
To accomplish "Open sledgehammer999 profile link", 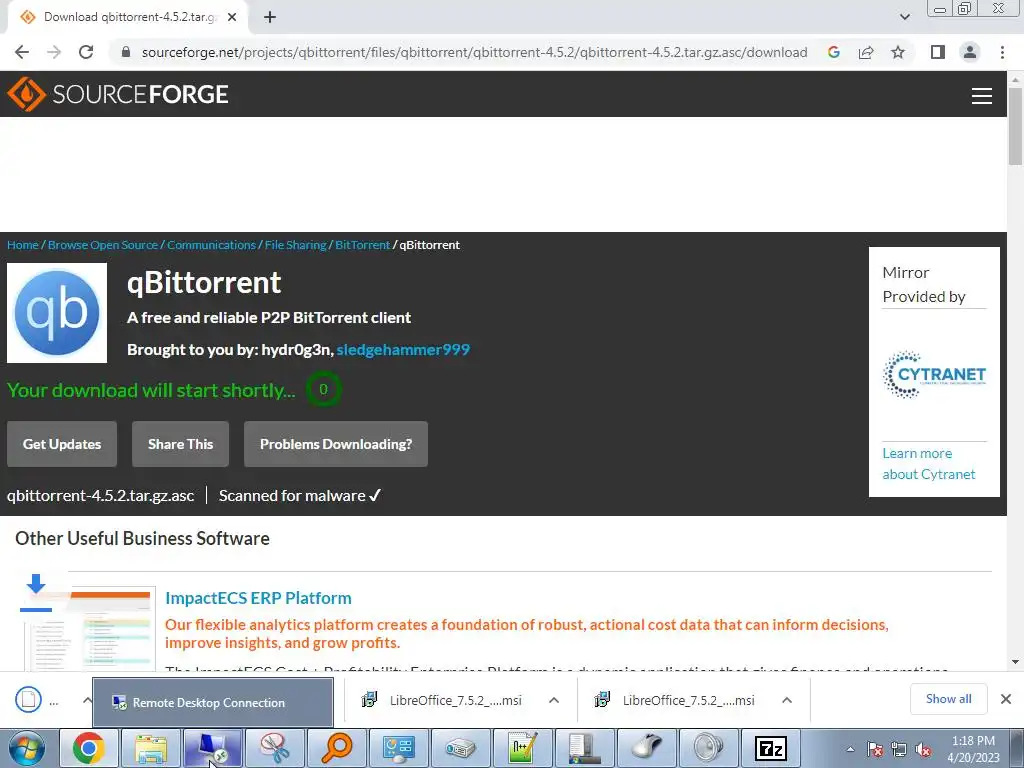I will pos(403,349).
